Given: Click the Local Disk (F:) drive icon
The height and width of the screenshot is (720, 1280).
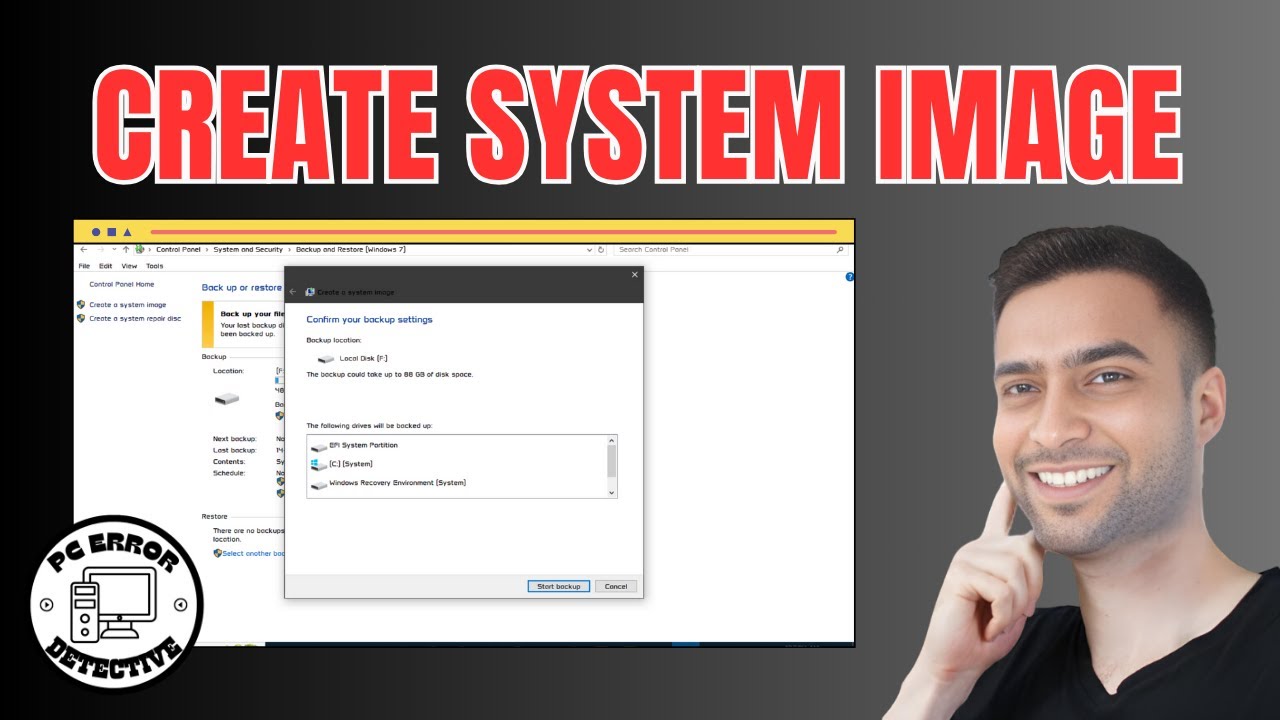Looking at the screenshot, I should click(x=326, y=358).
